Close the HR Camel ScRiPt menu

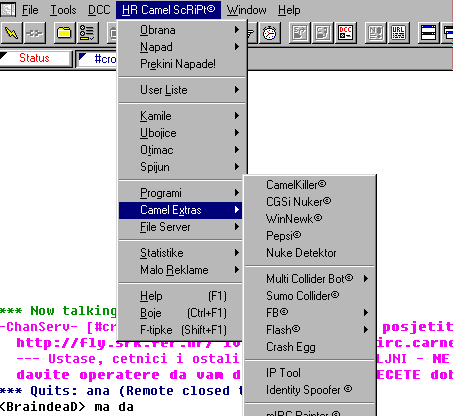click(x=168, y=10)
